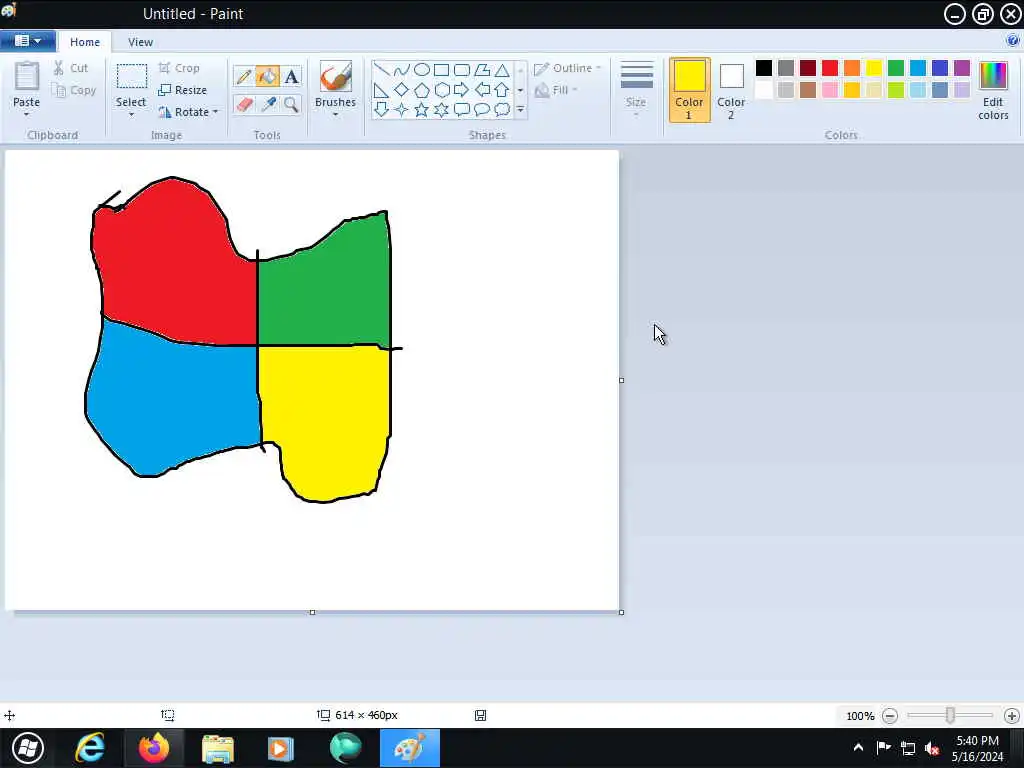The image size is (1024, 768).
Task: Choose the Left arrow shape
Action: (482, 90)
